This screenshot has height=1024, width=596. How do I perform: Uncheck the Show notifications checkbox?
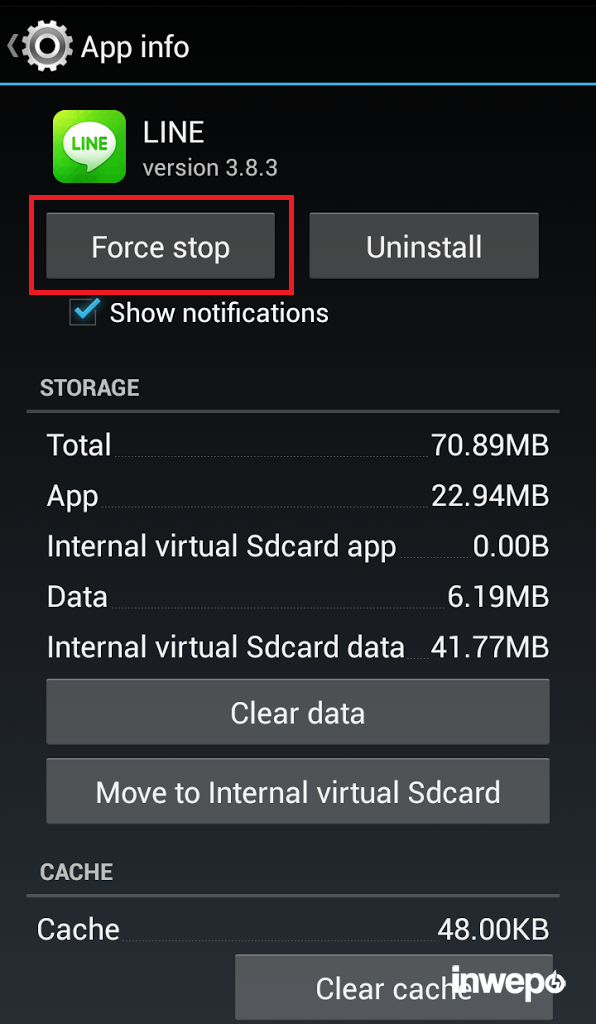tap(84, 313)
